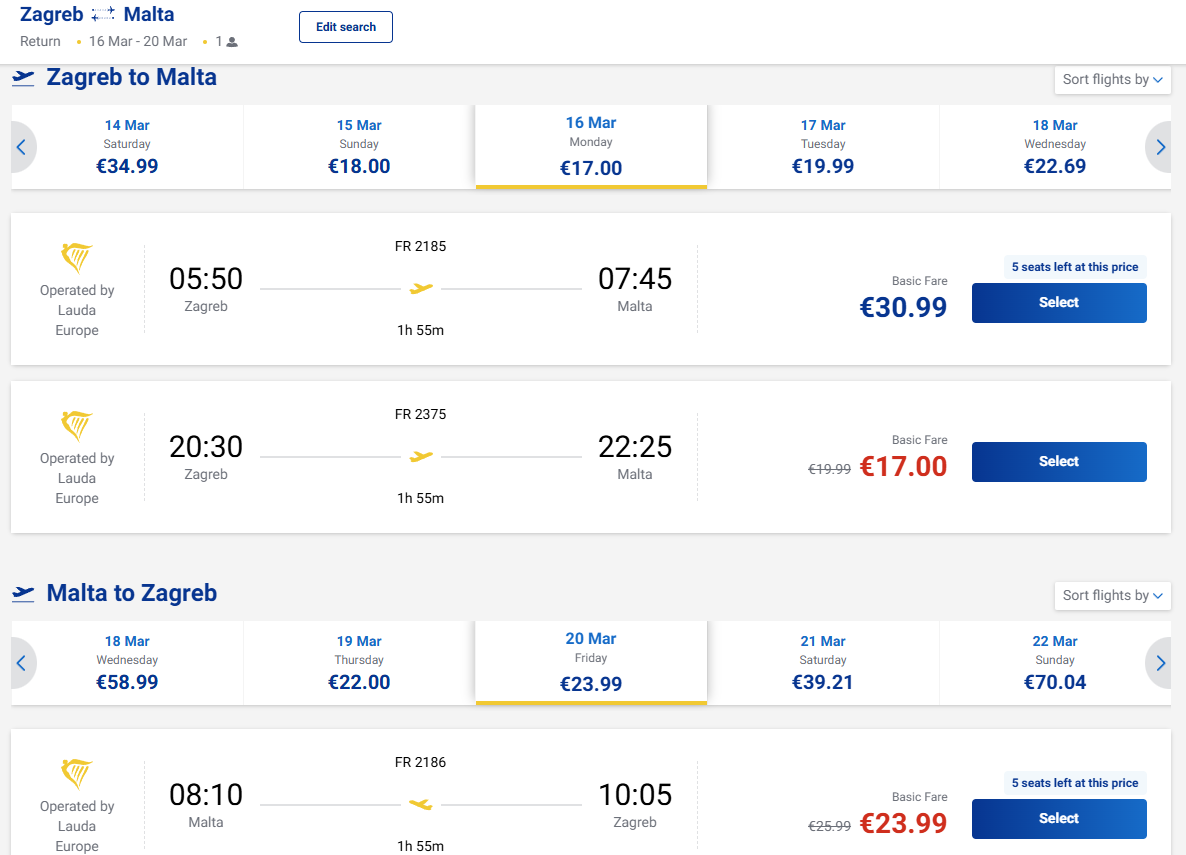Select 15 Mar Sunday outbound date tab
The height and width of the screenshot is (855, 1186).
[359, 146]
